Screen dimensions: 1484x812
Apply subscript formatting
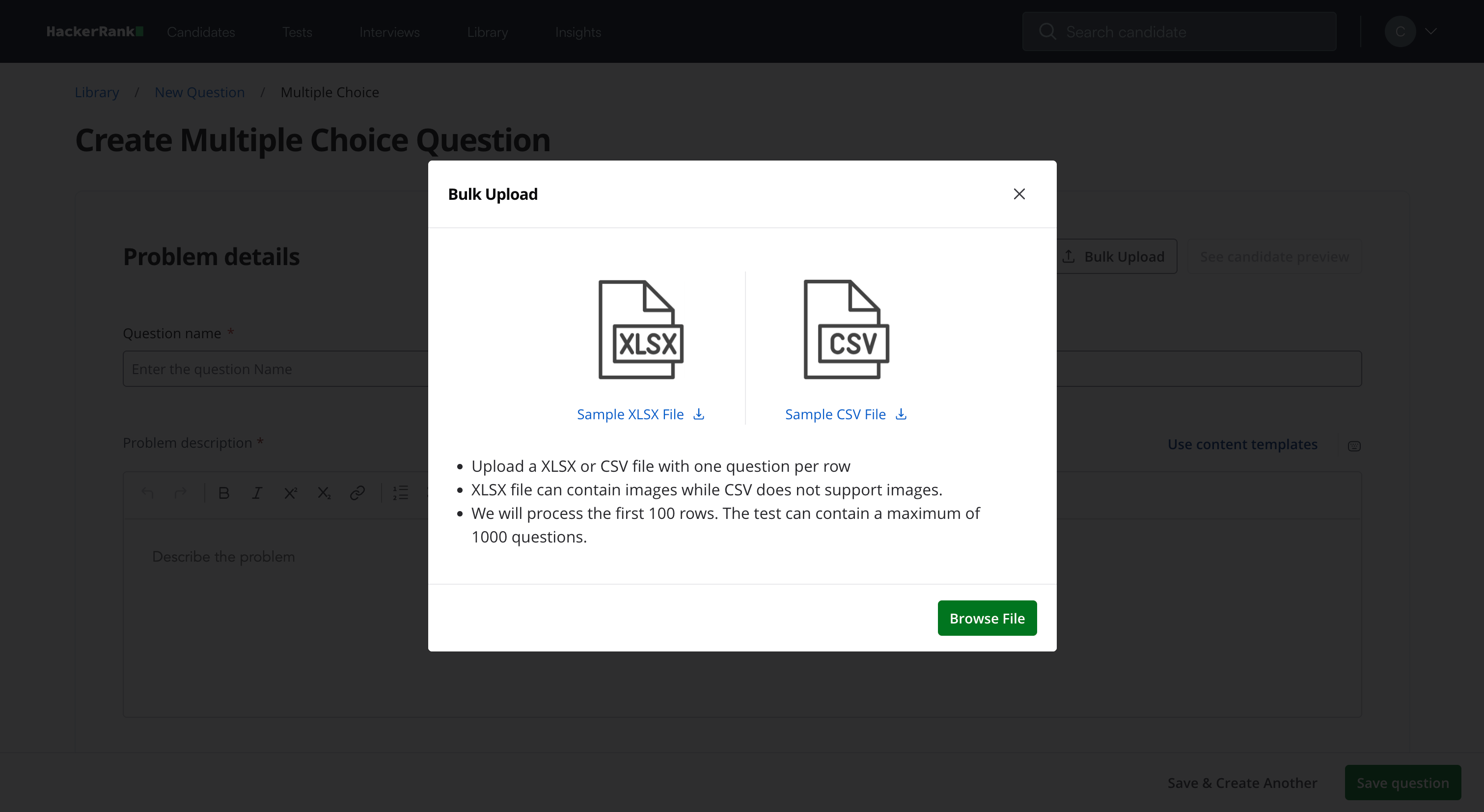[x=324, y=493]
